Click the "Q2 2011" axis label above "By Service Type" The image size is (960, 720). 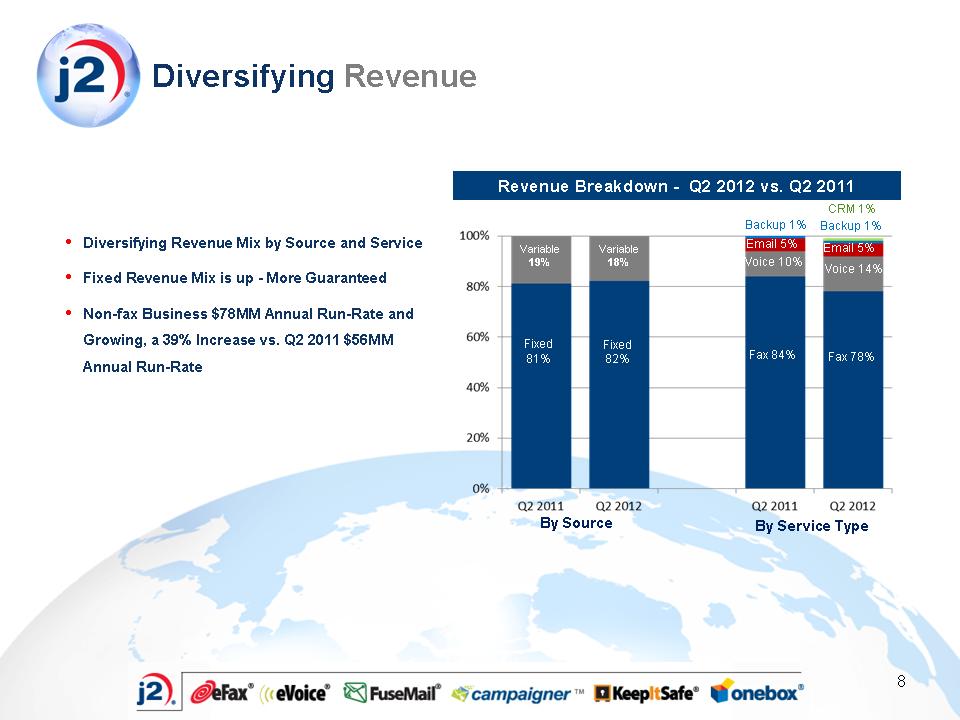(x=774, y=506)
